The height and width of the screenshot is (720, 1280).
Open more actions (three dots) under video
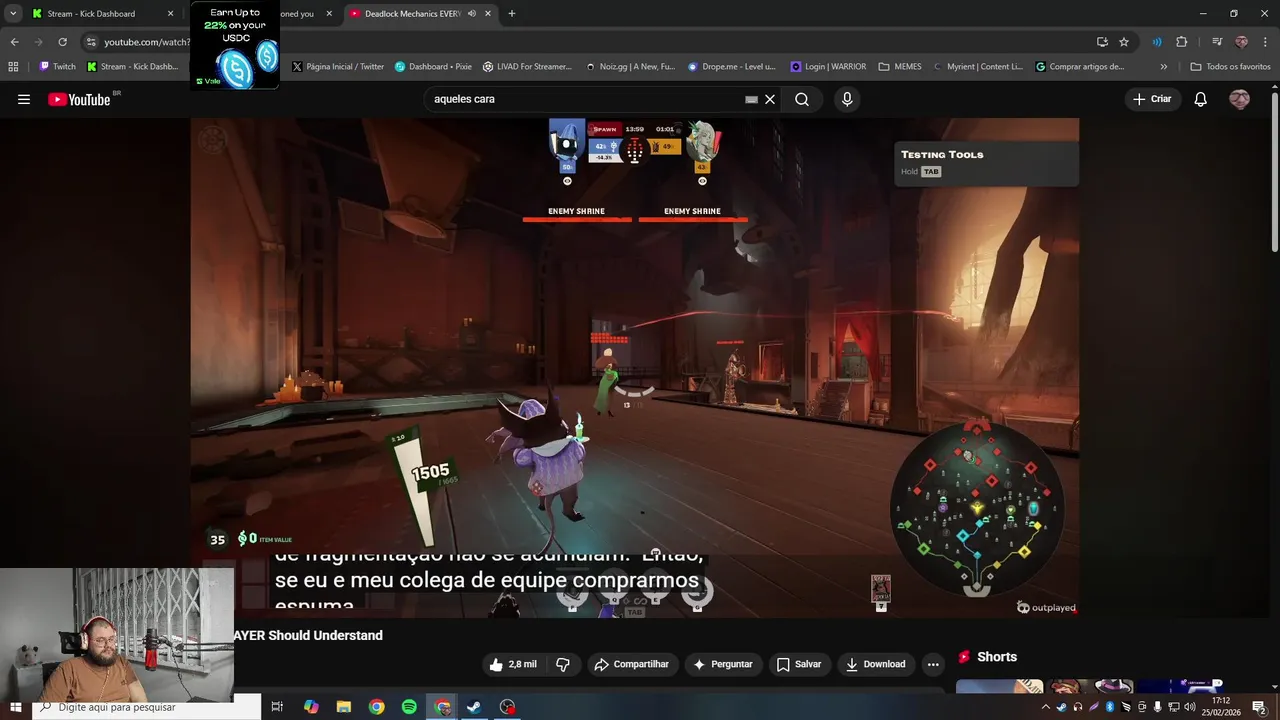tap(933, 664)
